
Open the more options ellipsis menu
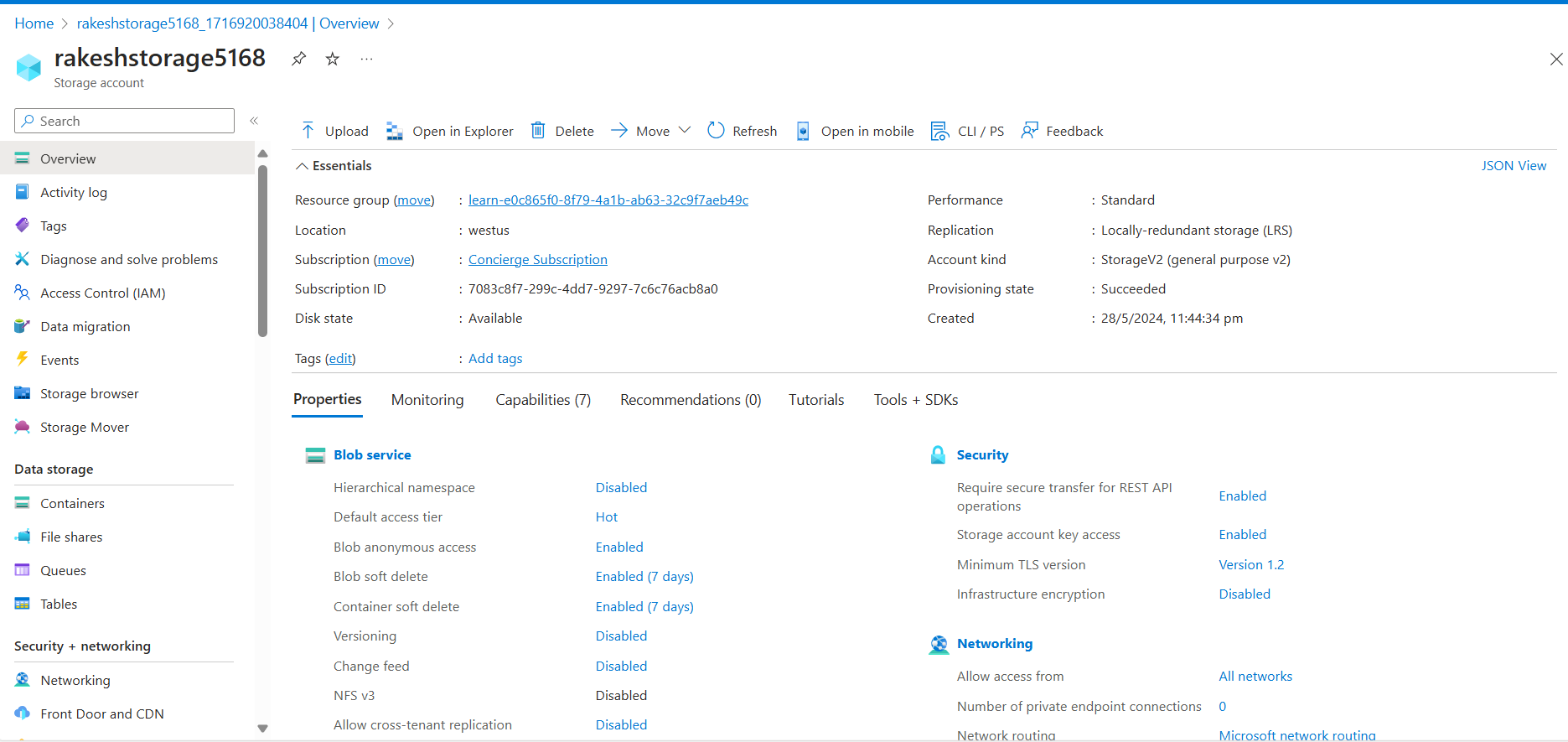(366, 59)
